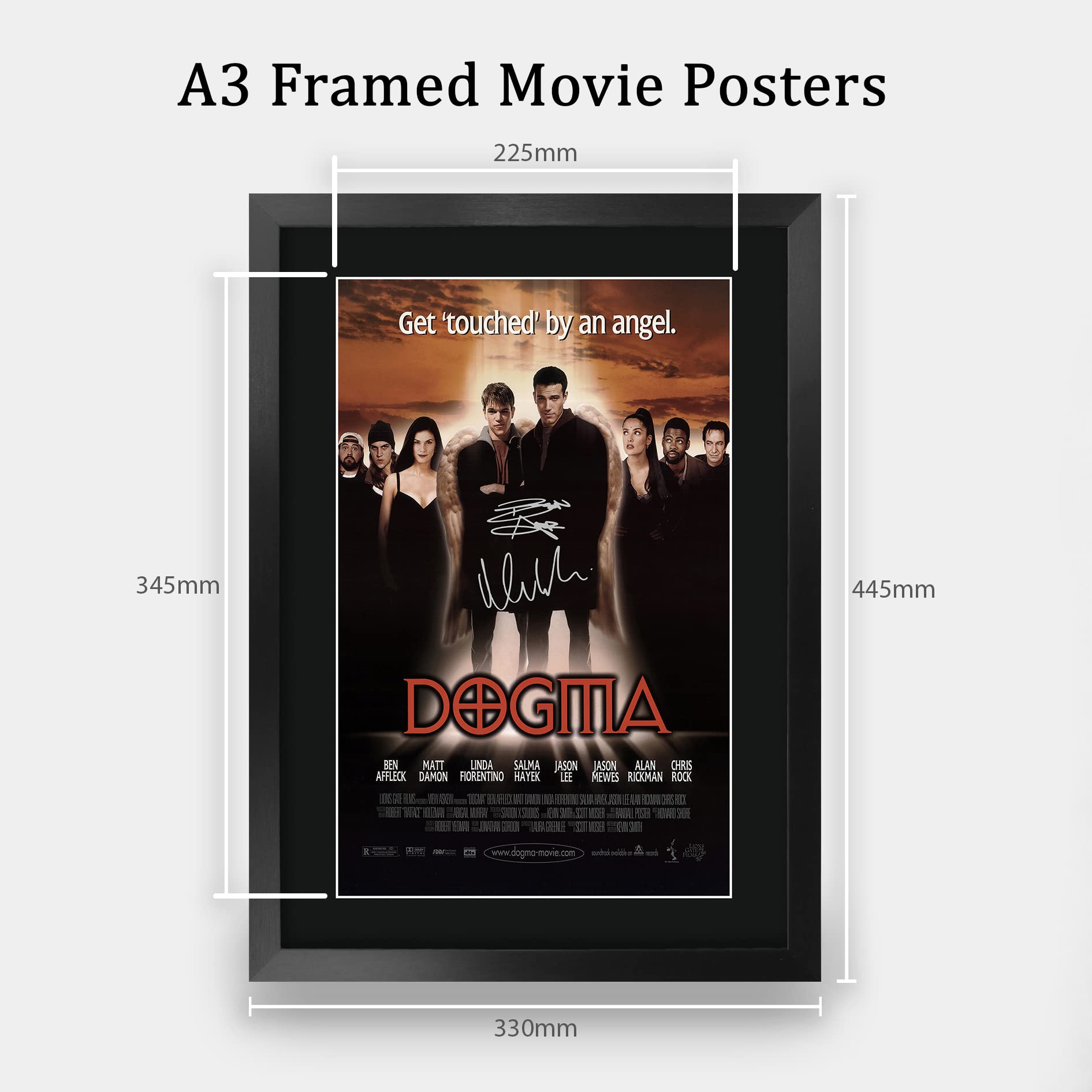Click the Lions Gate Films logo
The height and width of the screenshot is (1092, 1092).
tap(694, 852)
